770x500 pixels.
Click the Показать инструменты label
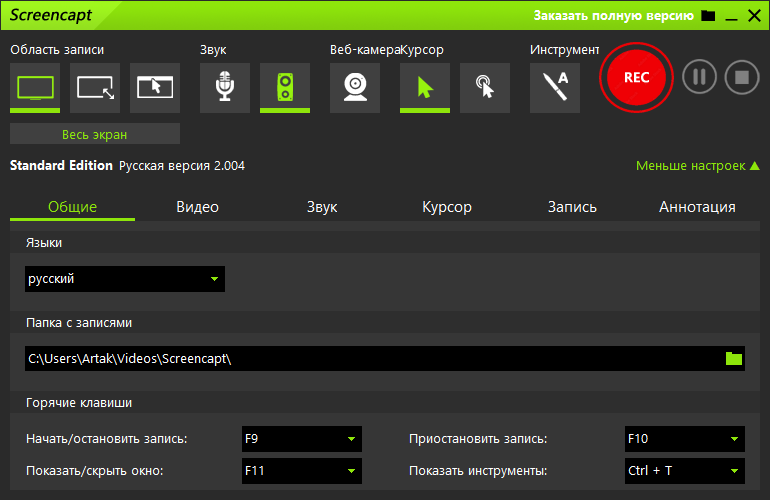point(478,471)
